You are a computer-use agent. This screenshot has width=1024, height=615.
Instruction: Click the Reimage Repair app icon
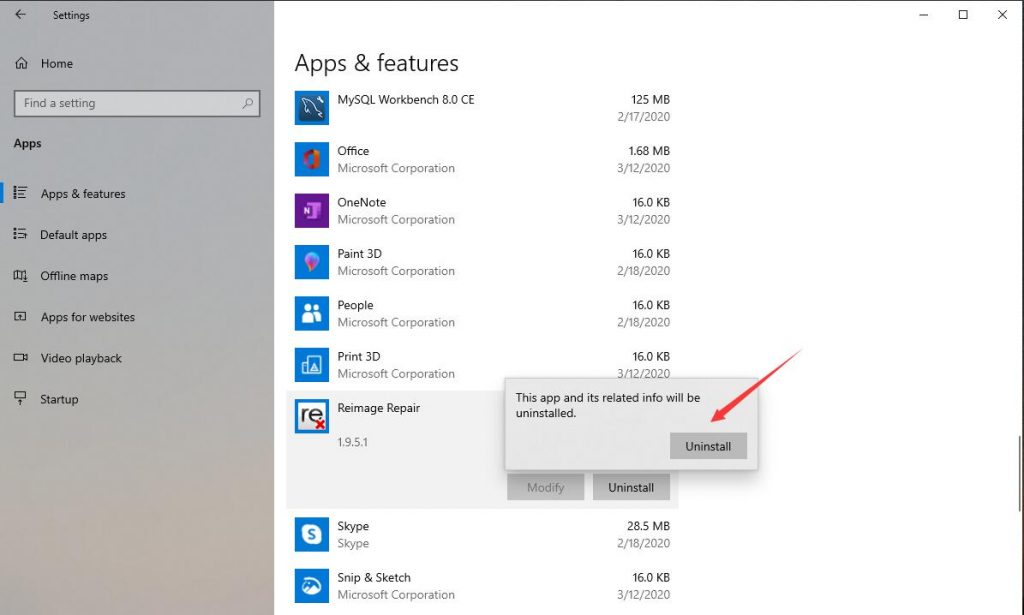point(312,416)
